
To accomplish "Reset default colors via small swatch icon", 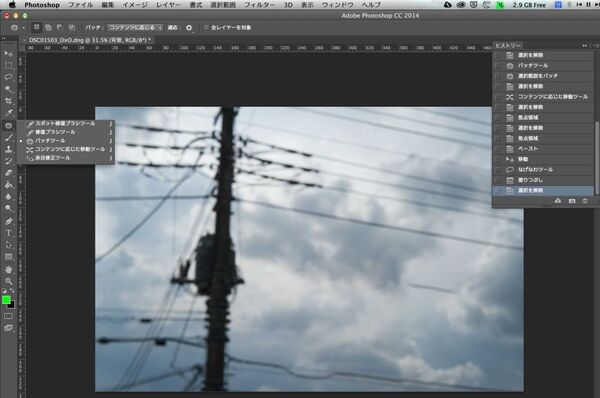I will tap(4, 291).
